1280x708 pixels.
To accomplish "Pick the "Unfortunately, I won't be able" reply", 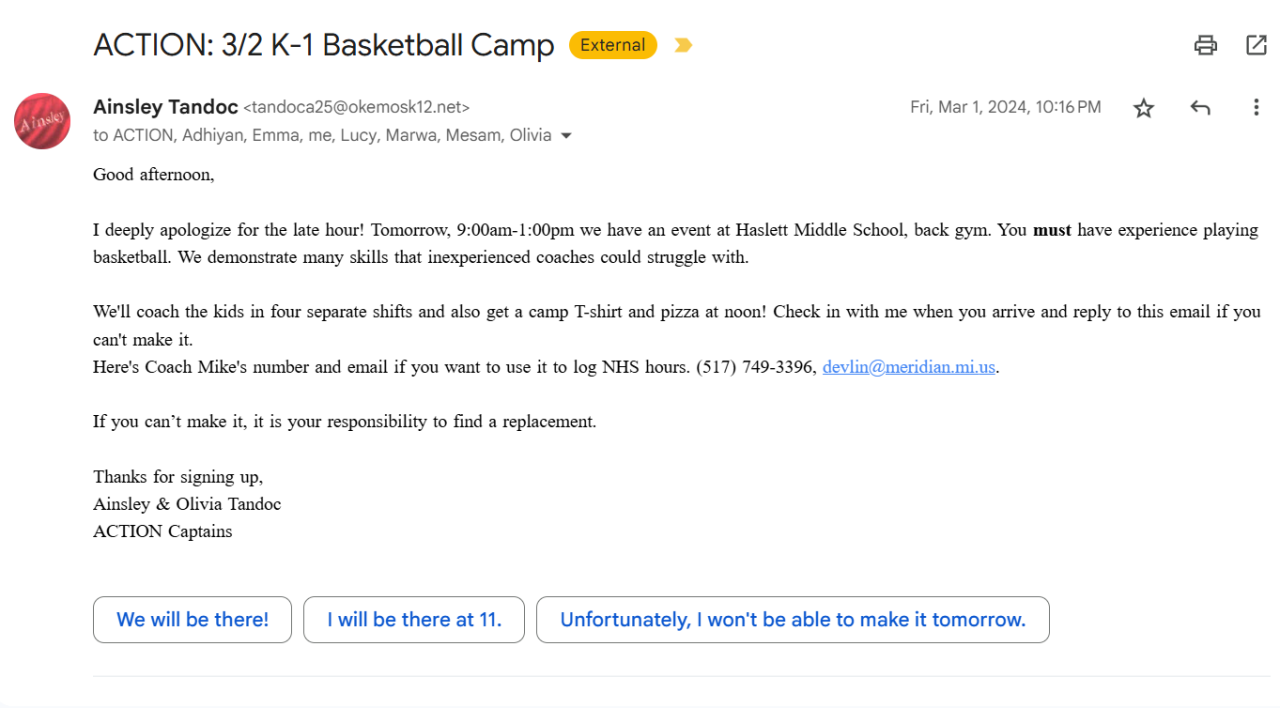I will pos(792,620).
